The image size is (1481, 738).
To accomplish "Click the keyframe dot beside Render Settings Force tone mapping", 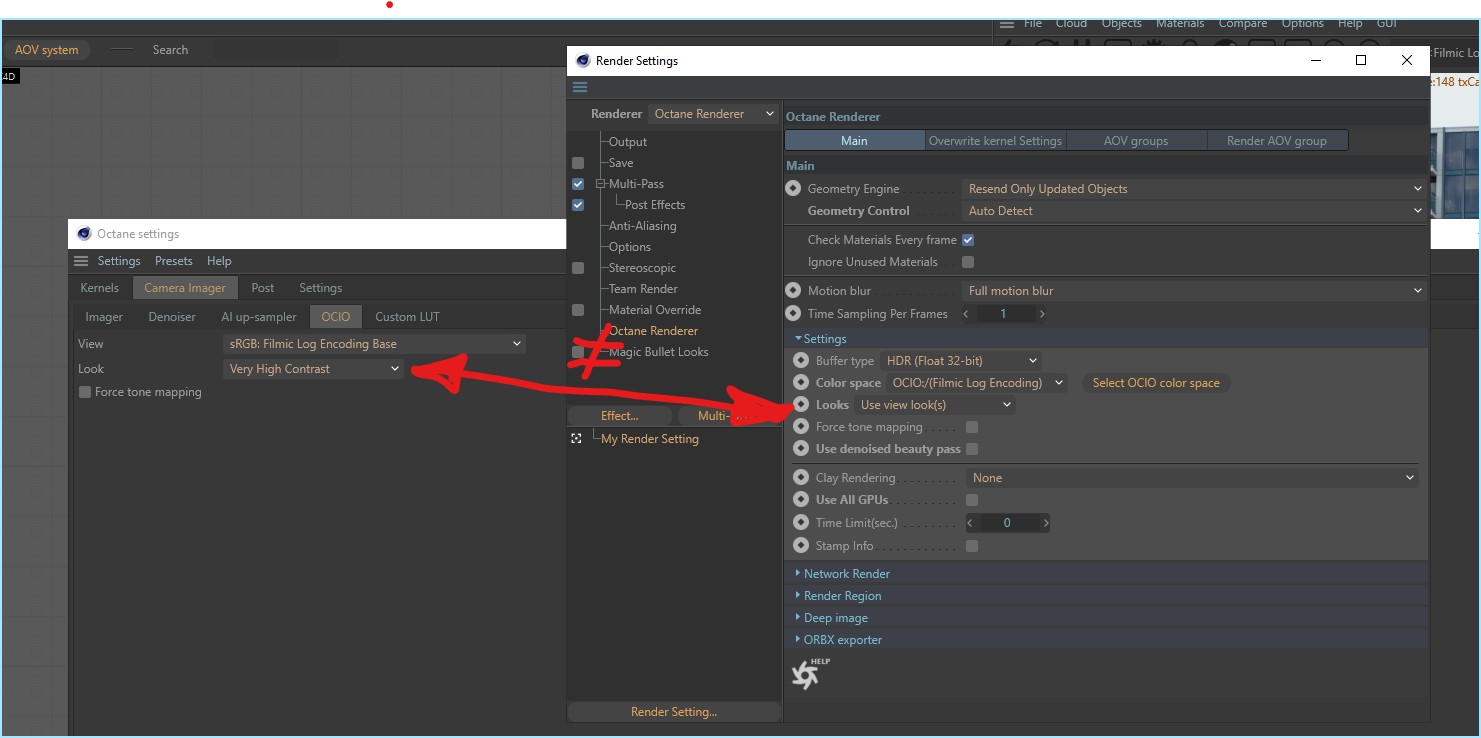I will [801, 427].
